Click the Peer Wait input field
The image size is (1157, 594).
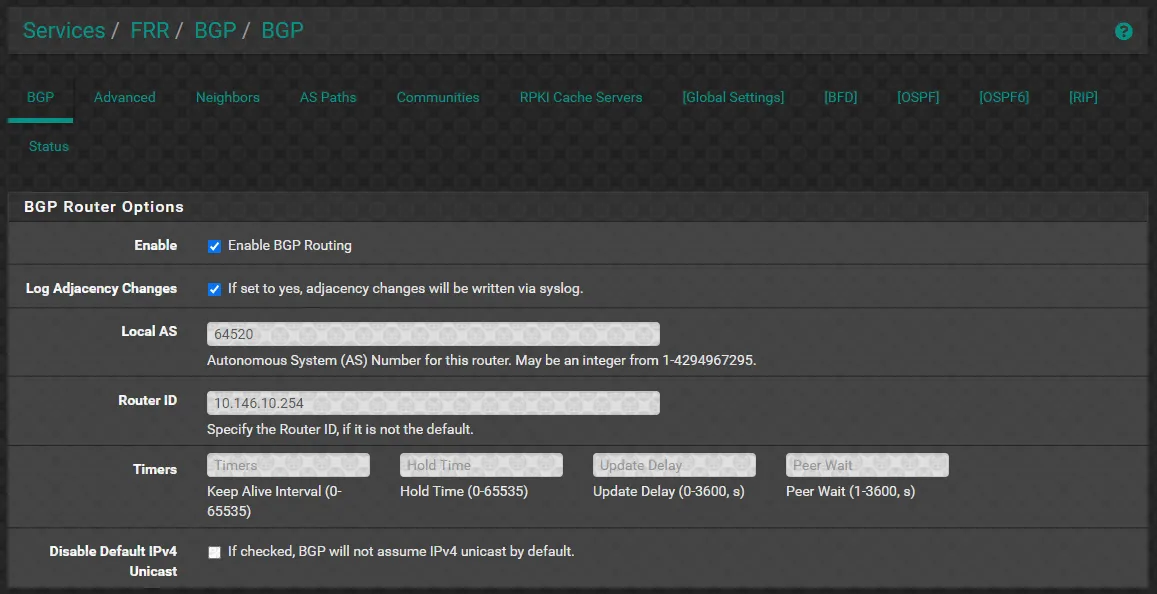pyautogui.click(x=867, y=465)
